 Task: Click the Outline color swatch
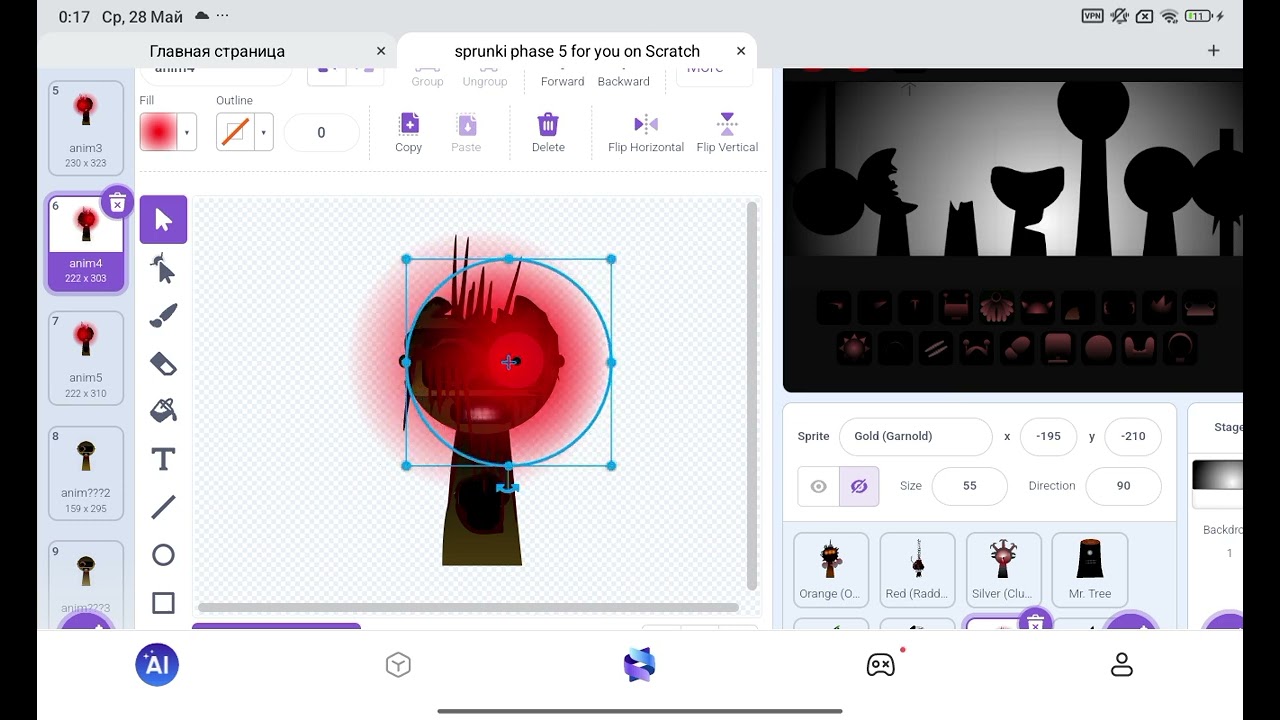(x=236, y=132)
